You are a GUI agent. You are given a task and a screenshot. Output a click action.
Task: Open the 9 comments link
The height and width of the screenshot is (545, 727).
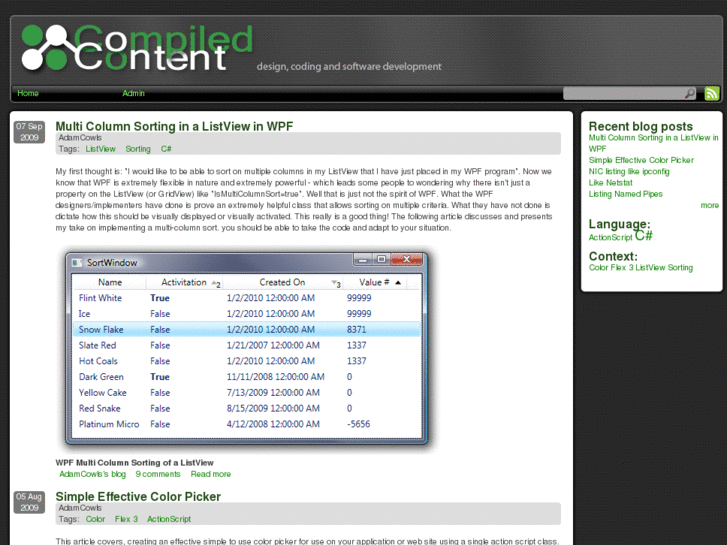[158, 474]
